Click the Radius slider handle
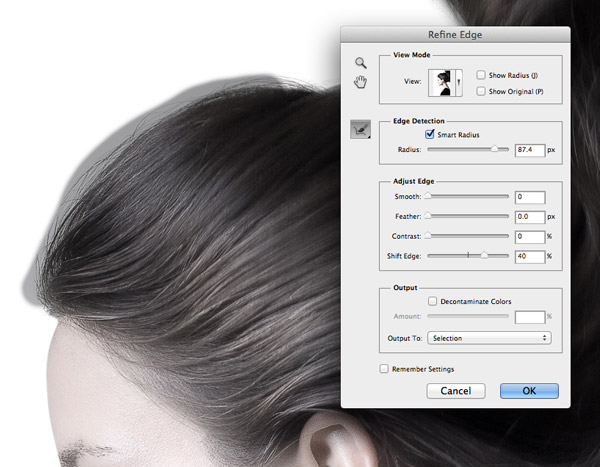The image size is (600, 467). coord(494,149)
